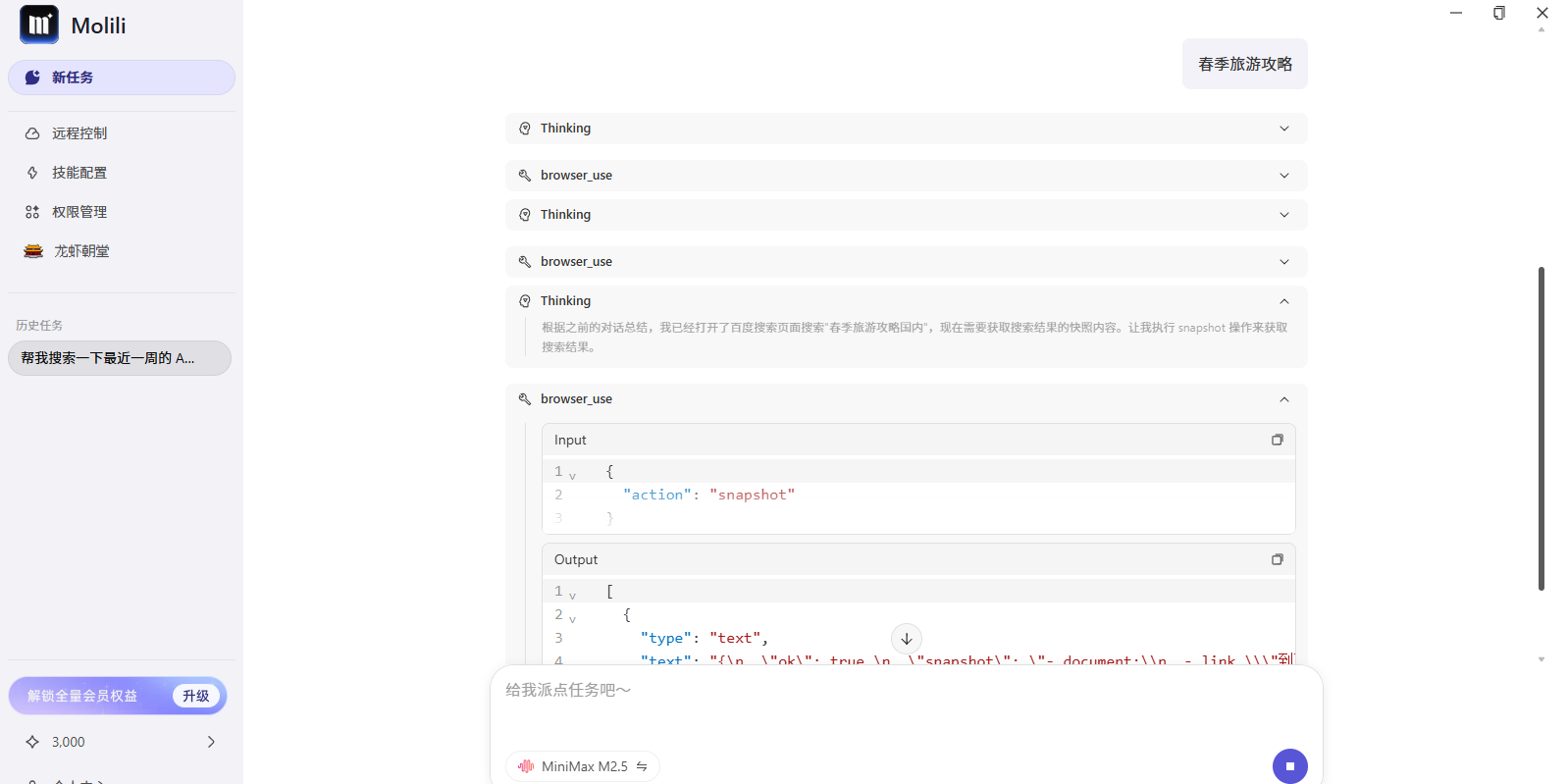Click the scroll-to-bottom arrow button
1568x784 pixels.
tap(906, 639)
